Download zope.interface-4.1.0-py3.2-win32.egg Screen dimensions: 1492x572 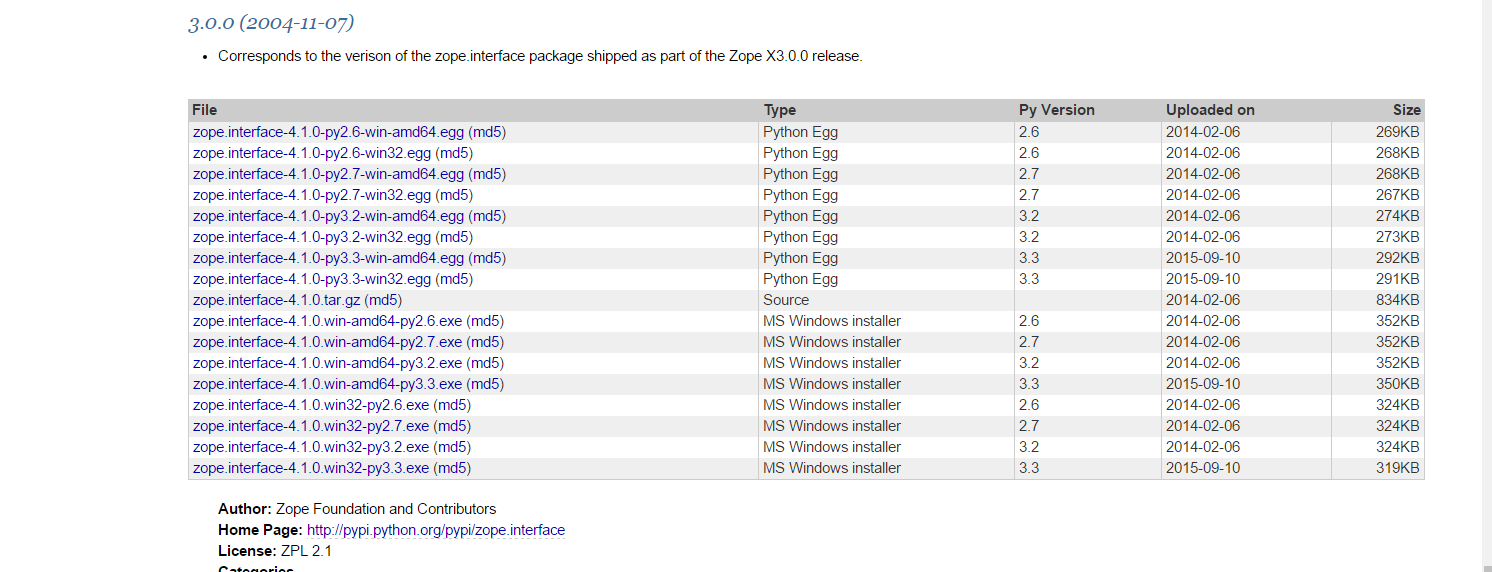click(x=312, y=237)
